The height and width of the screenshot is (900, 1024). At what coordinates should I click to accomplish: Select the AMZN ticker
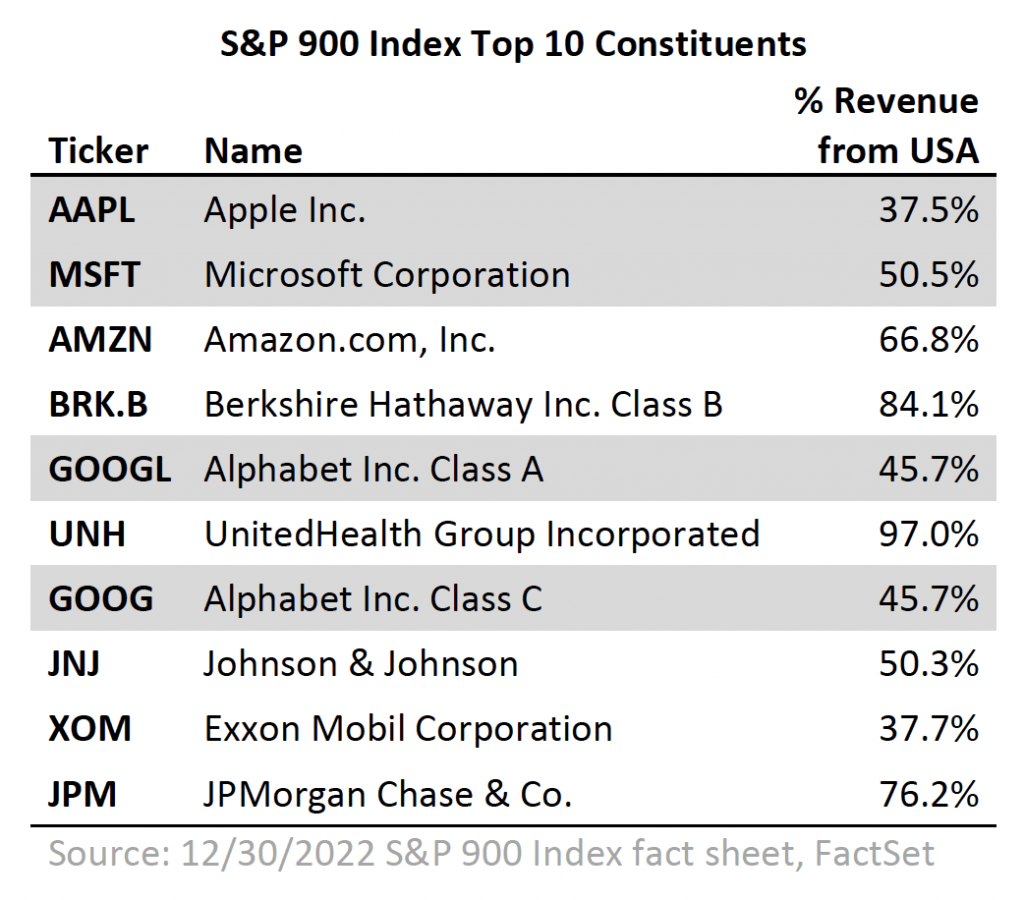tap(100, 340)
